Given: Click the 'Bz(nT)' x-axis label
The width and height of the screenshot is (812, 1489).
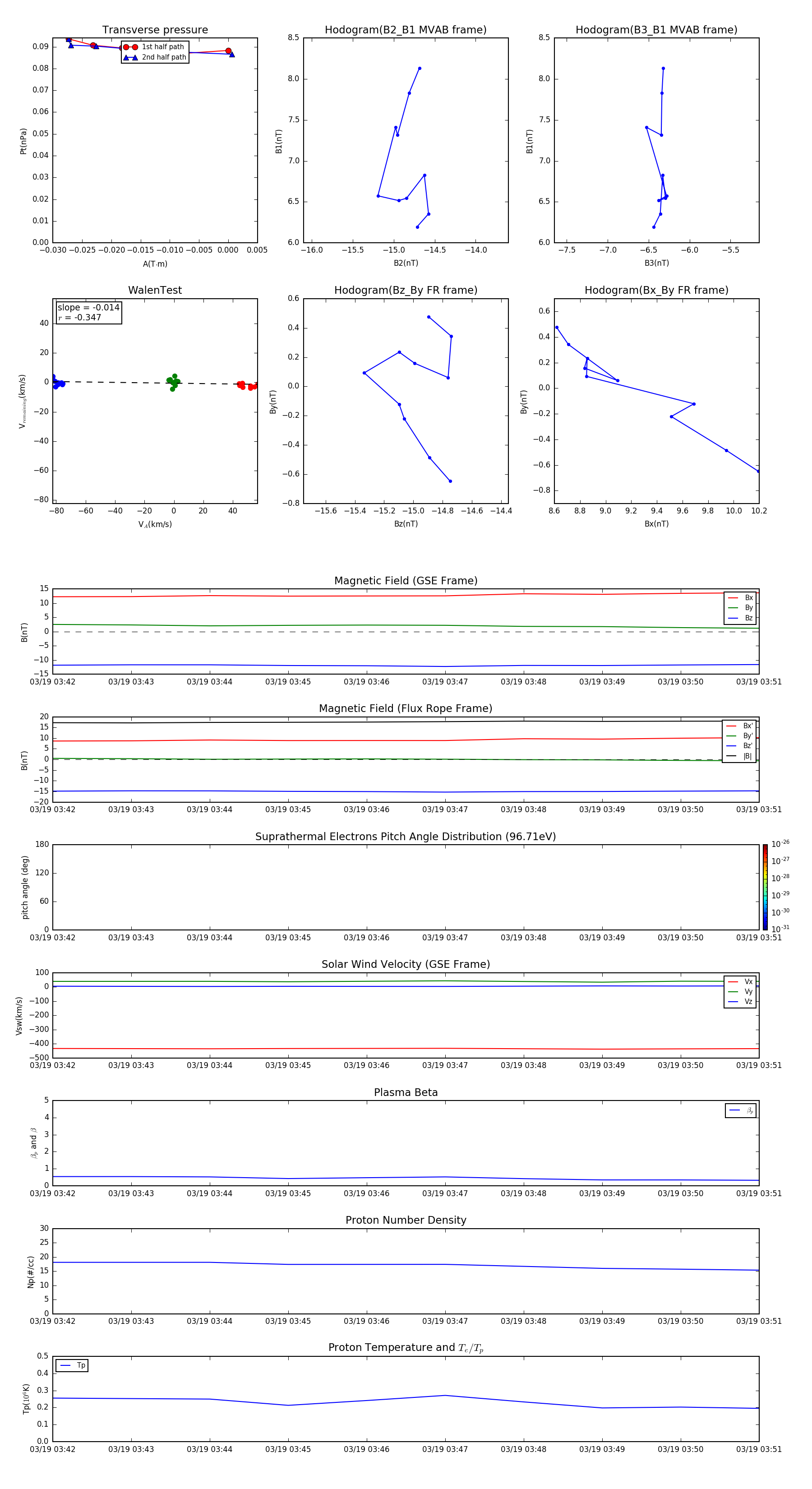Looking at the screenshot, I should pyautogui.click(x=406, y=524).
